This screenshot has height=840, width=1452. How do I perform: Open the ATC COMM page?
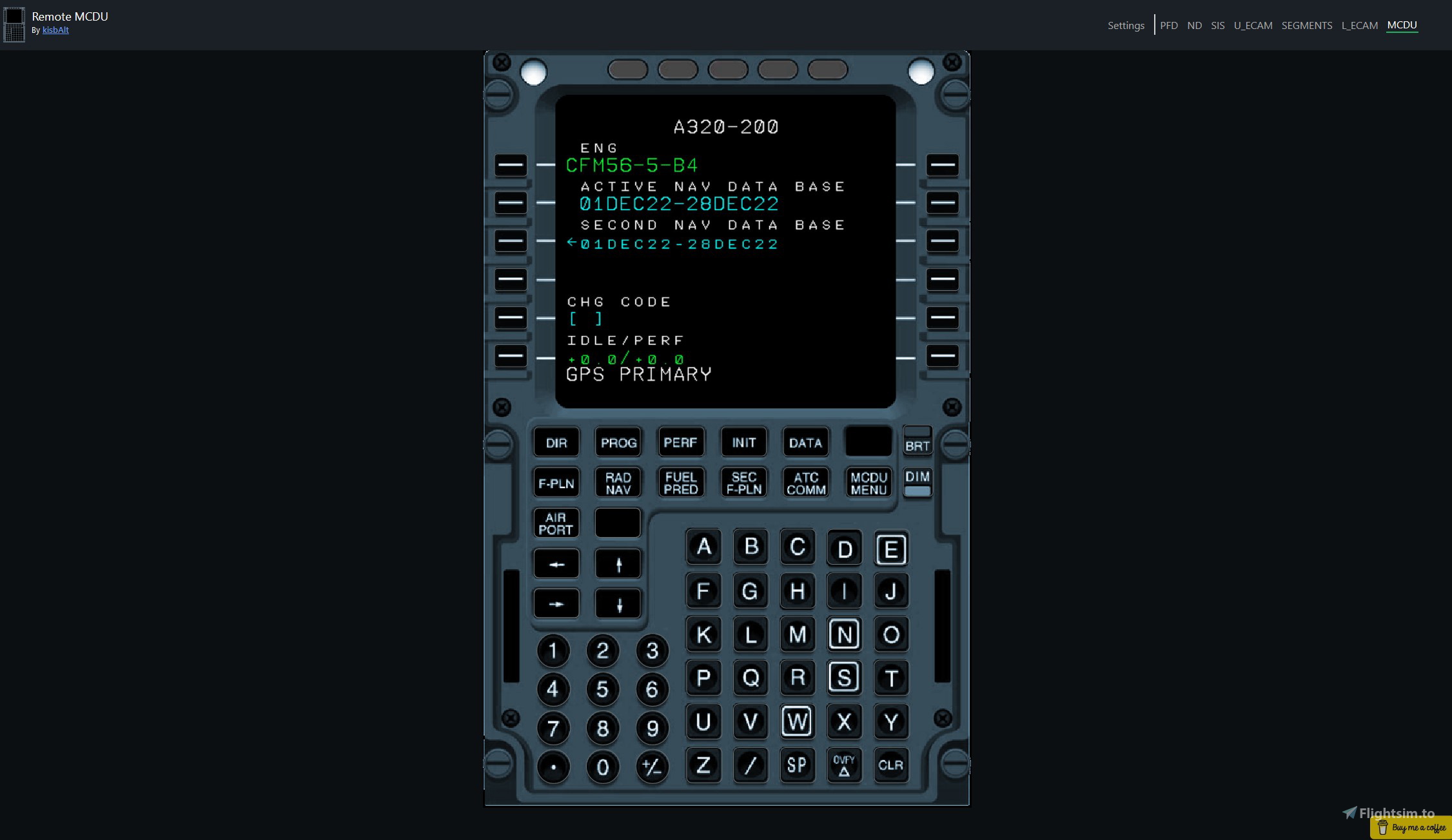805,482
